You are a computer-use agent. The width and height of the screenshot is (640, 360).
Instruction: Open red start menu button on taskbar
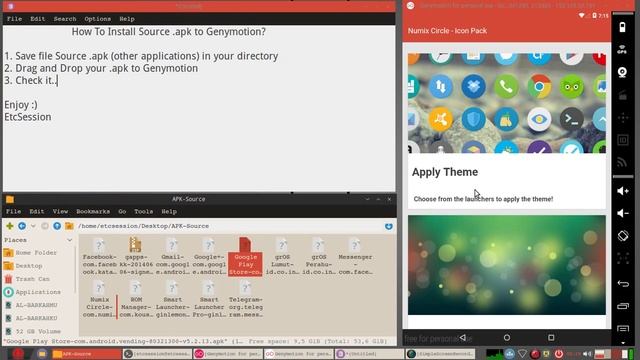tap(18, 354)
